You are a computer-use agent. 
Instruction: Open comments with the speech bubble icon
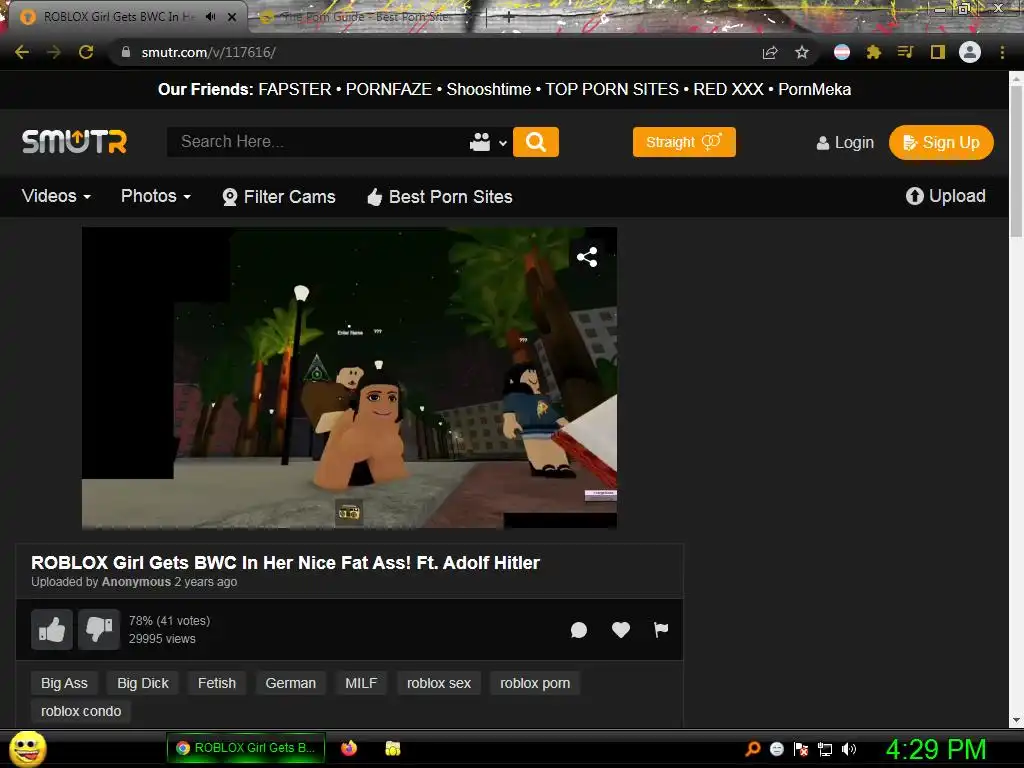tap(579, 630)
